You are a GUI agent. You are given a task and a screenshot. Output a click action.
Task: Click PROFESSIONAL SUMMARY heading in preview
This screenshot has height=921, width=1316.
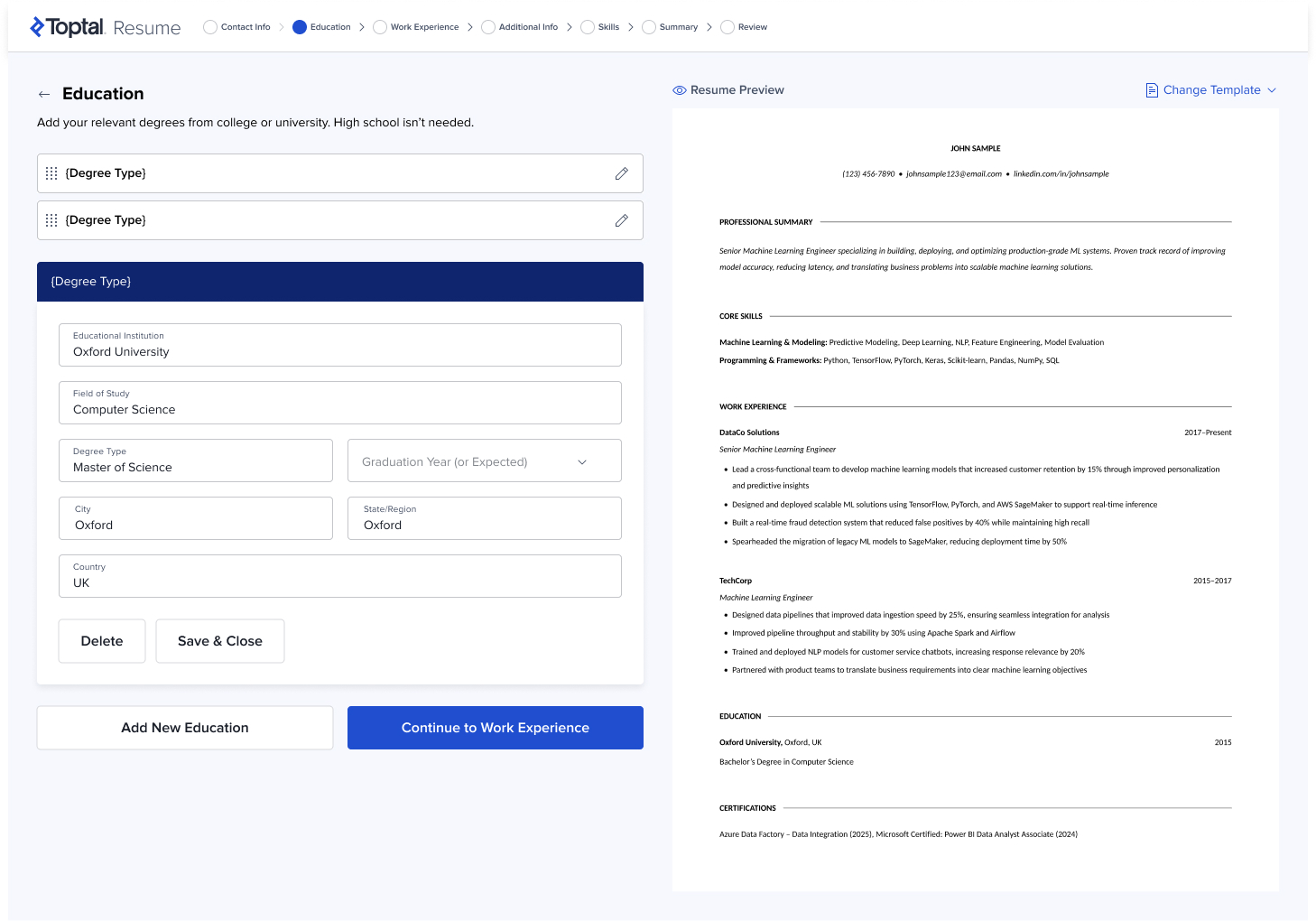pyautogui.click(x=766, y=222)
